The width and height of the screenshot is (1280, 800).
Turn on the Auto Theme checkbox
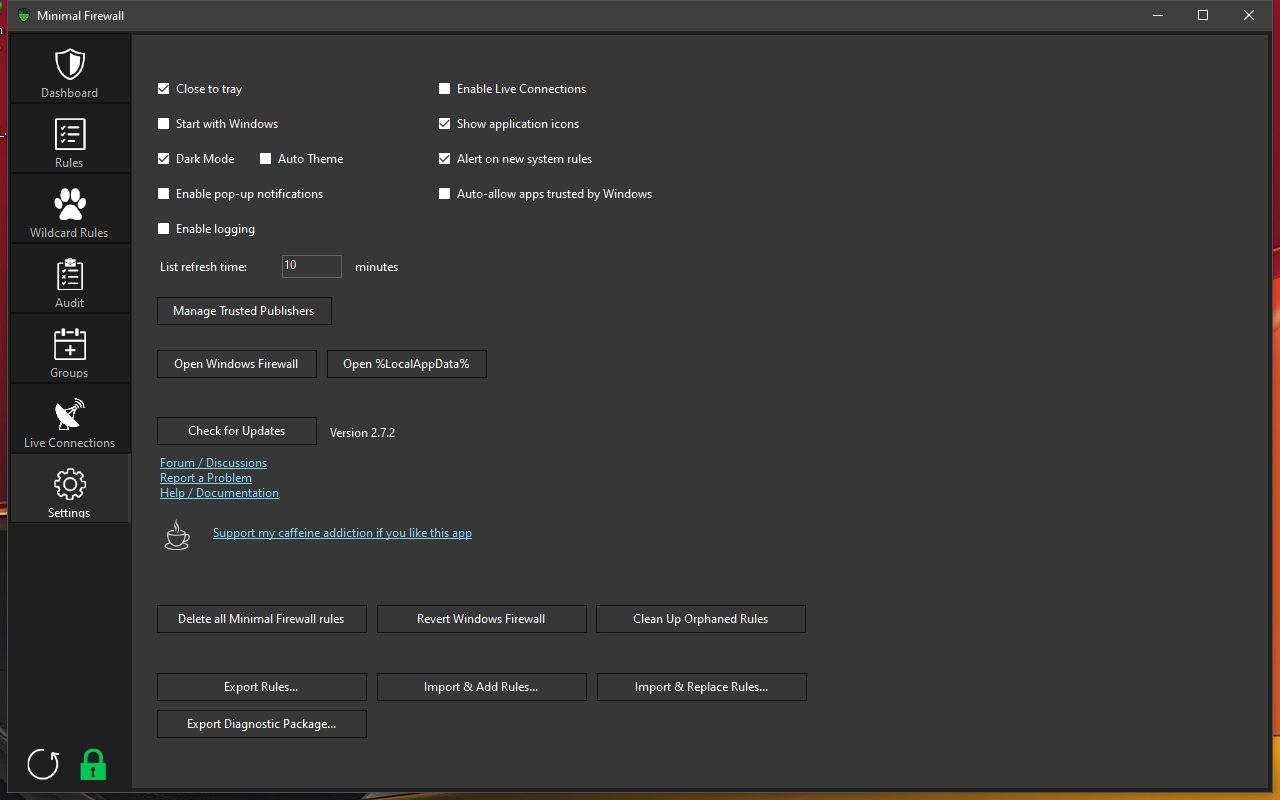[x=266, y=159]
